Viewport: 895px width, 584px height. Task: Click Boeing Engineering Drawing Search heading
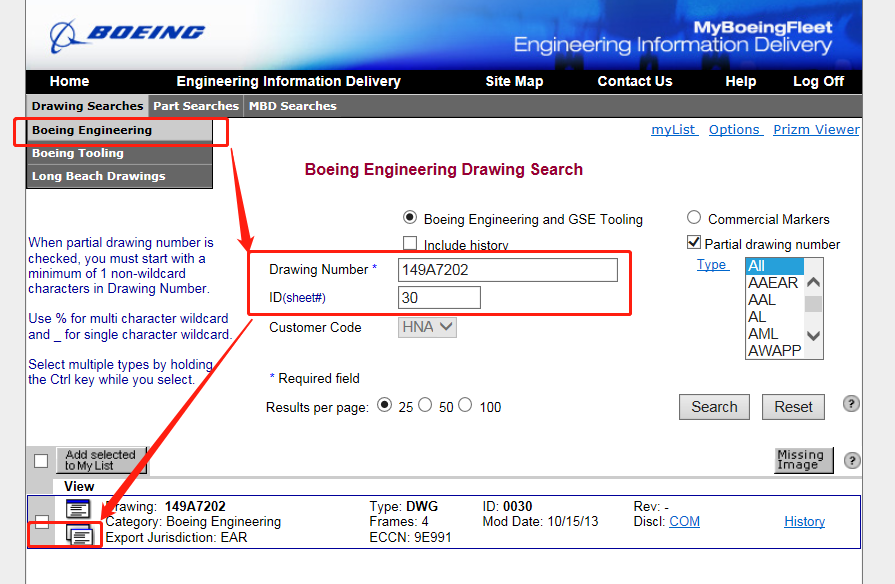click(444, 170)
